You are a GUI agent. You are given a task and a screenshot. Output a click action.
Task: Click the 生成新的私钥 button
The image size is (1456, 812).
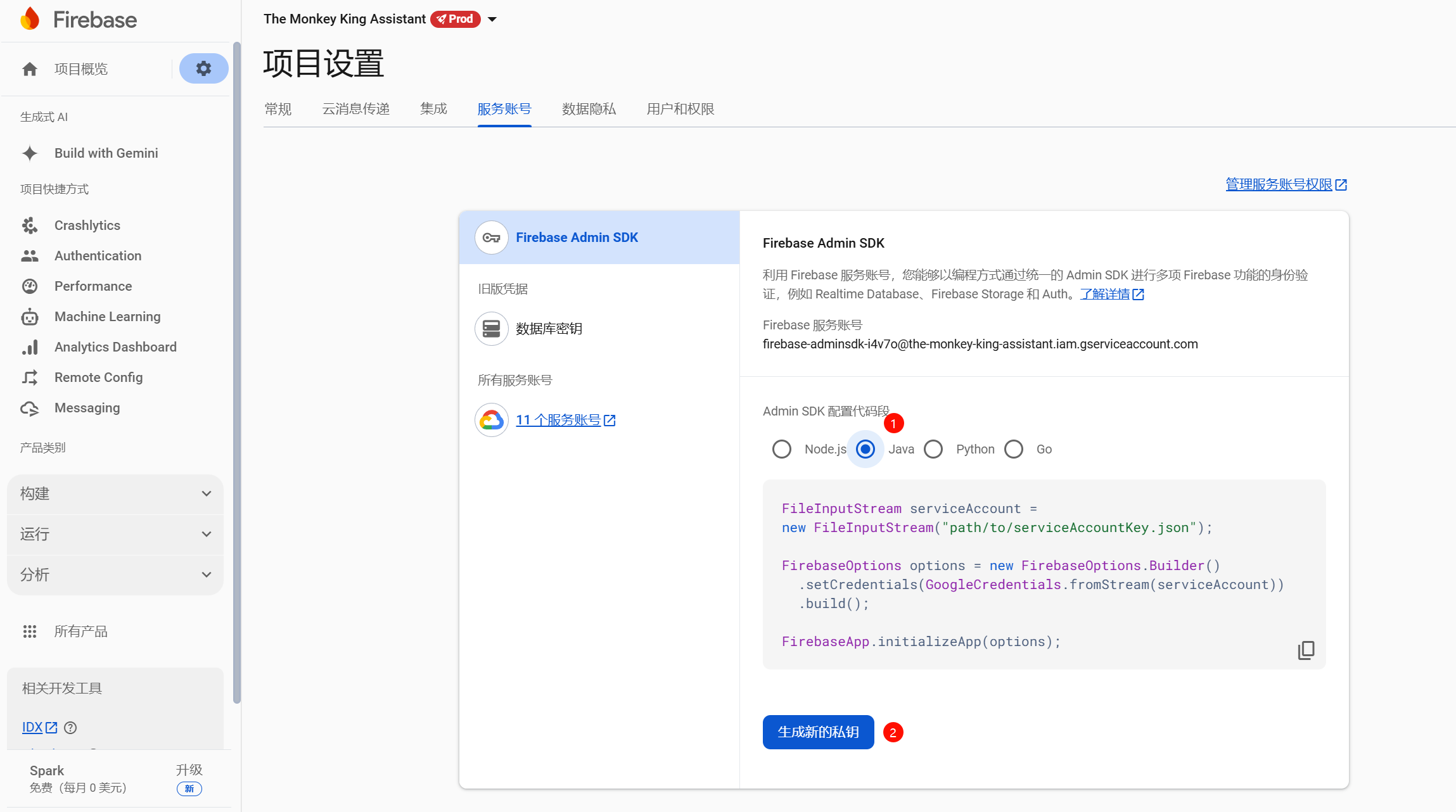[818, 732]
